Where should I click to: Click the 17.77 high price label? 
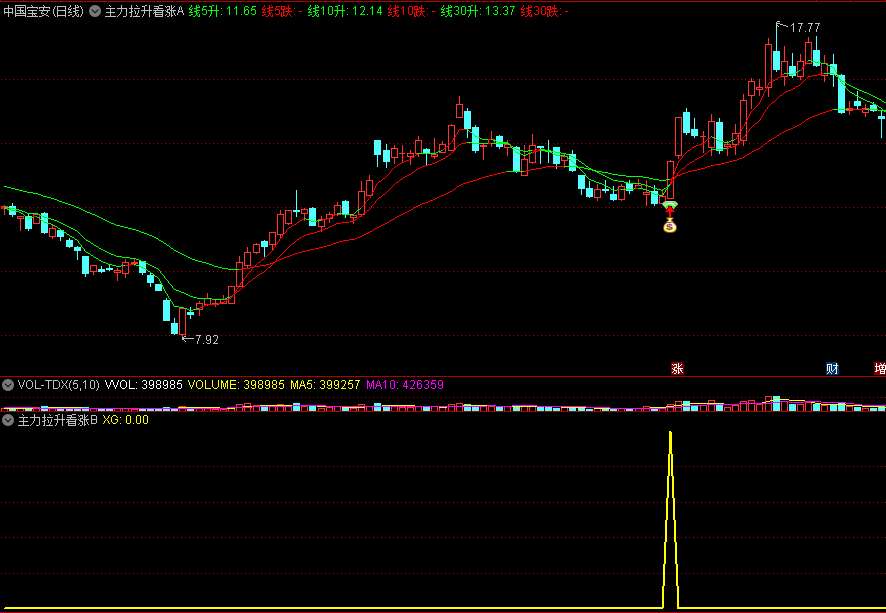click(x=805, y=28)
